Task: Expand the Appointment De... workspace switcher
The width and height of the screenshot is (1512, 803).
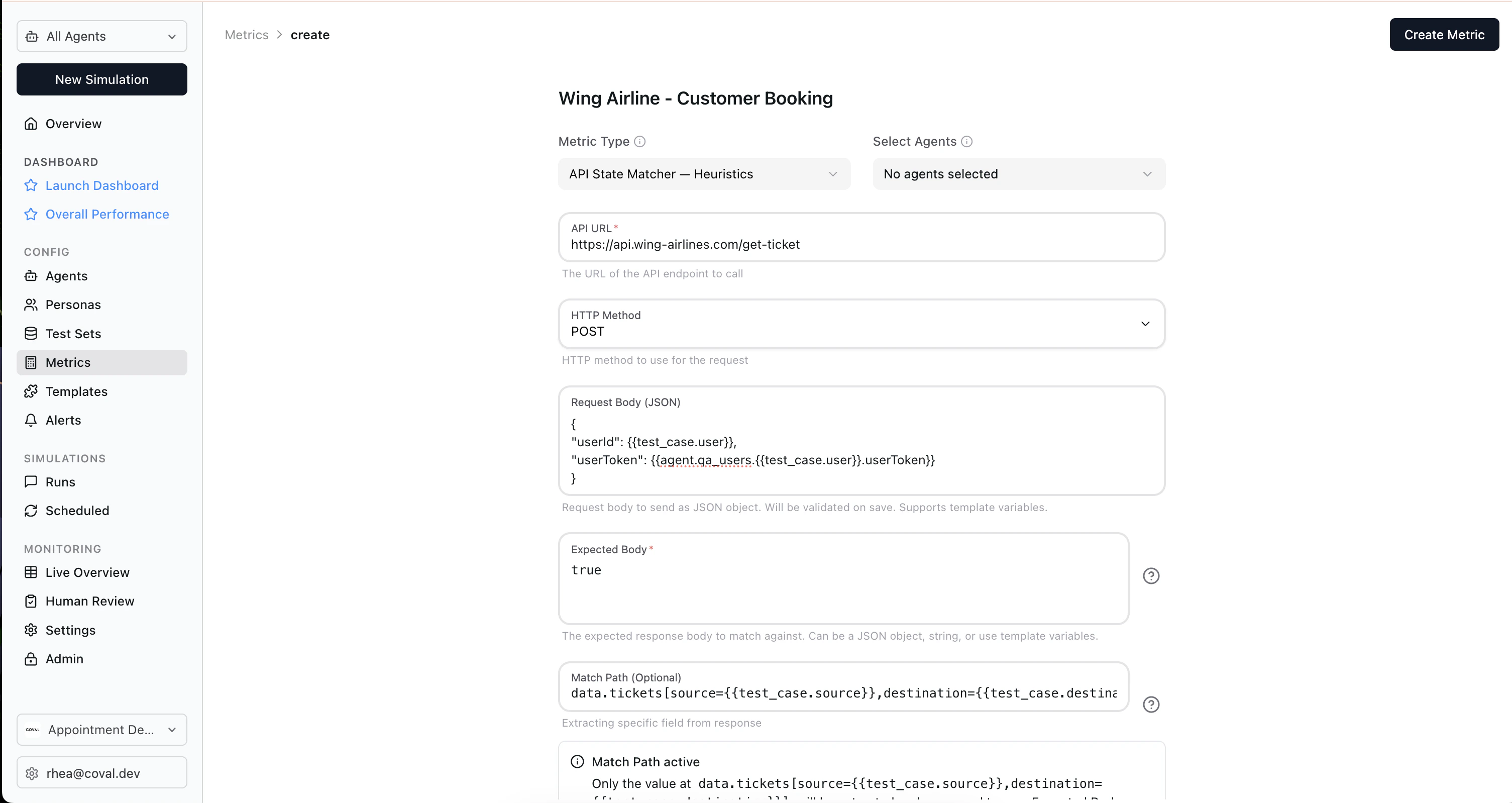Action: click(101, 730)
